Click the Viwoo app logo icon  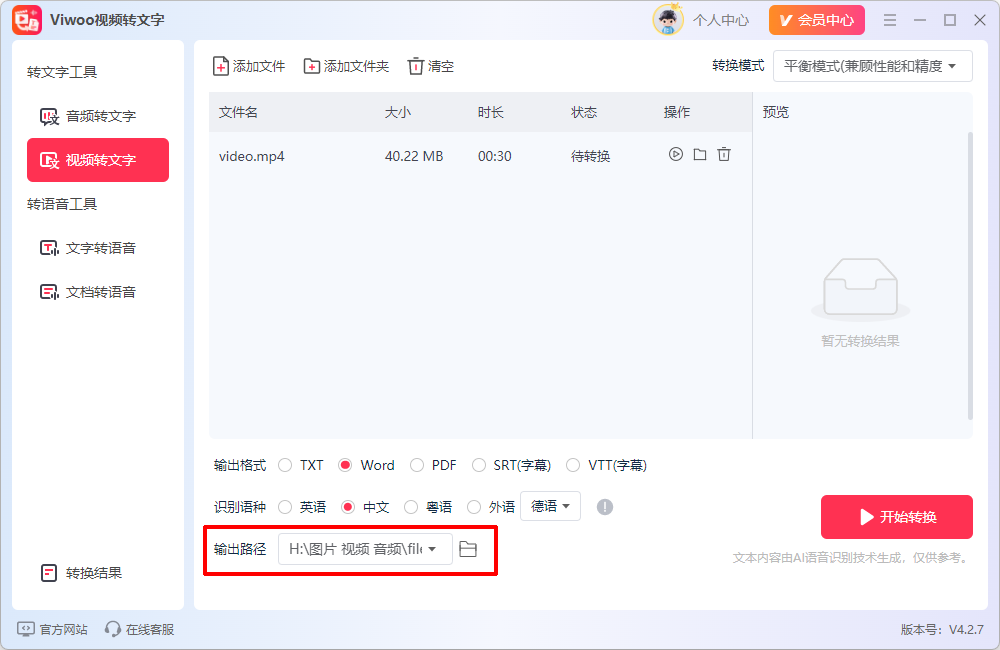pos(27,20)
